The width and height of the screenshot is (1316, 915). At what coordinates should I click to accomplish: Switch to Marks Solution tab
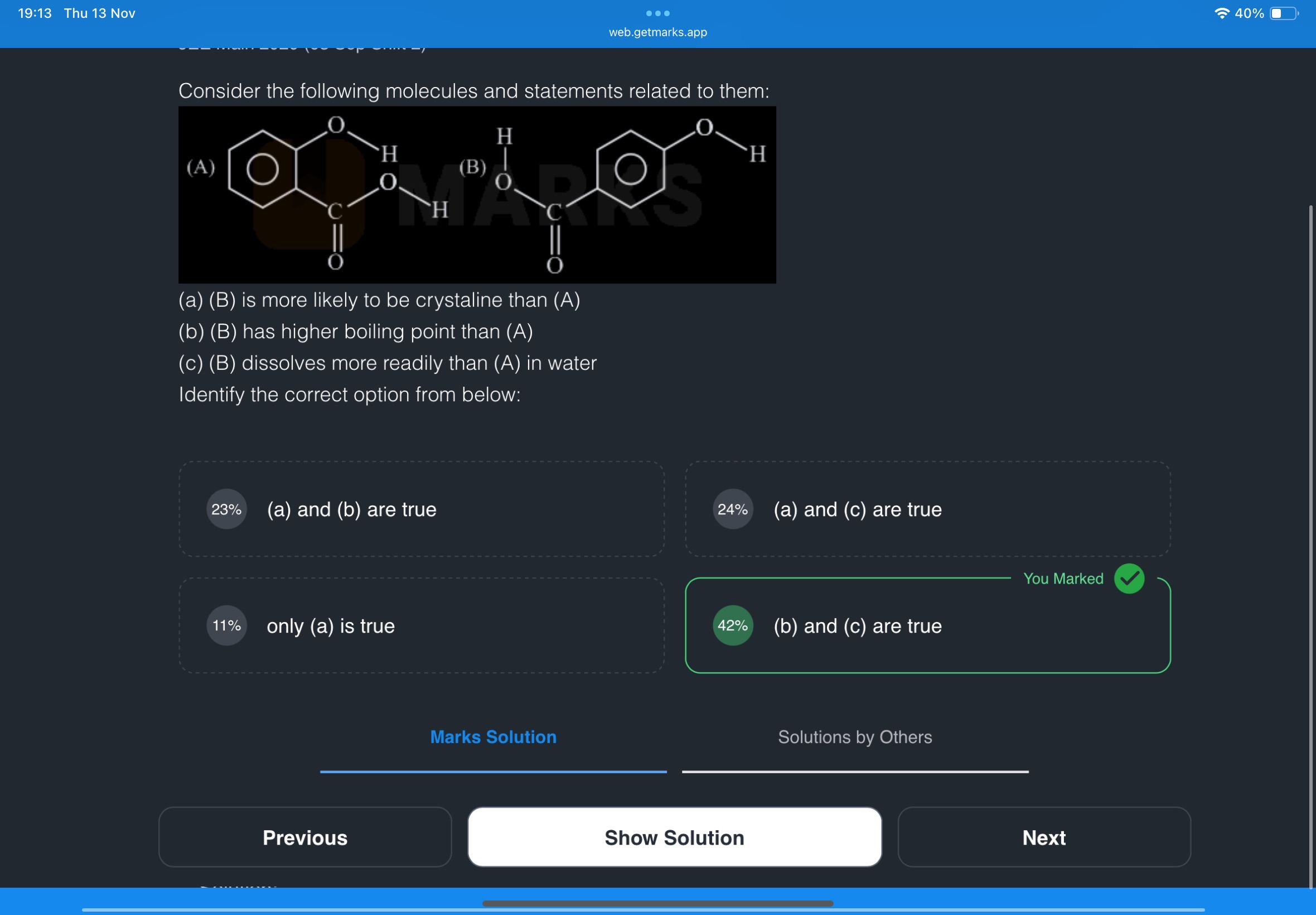pos(493,737)
